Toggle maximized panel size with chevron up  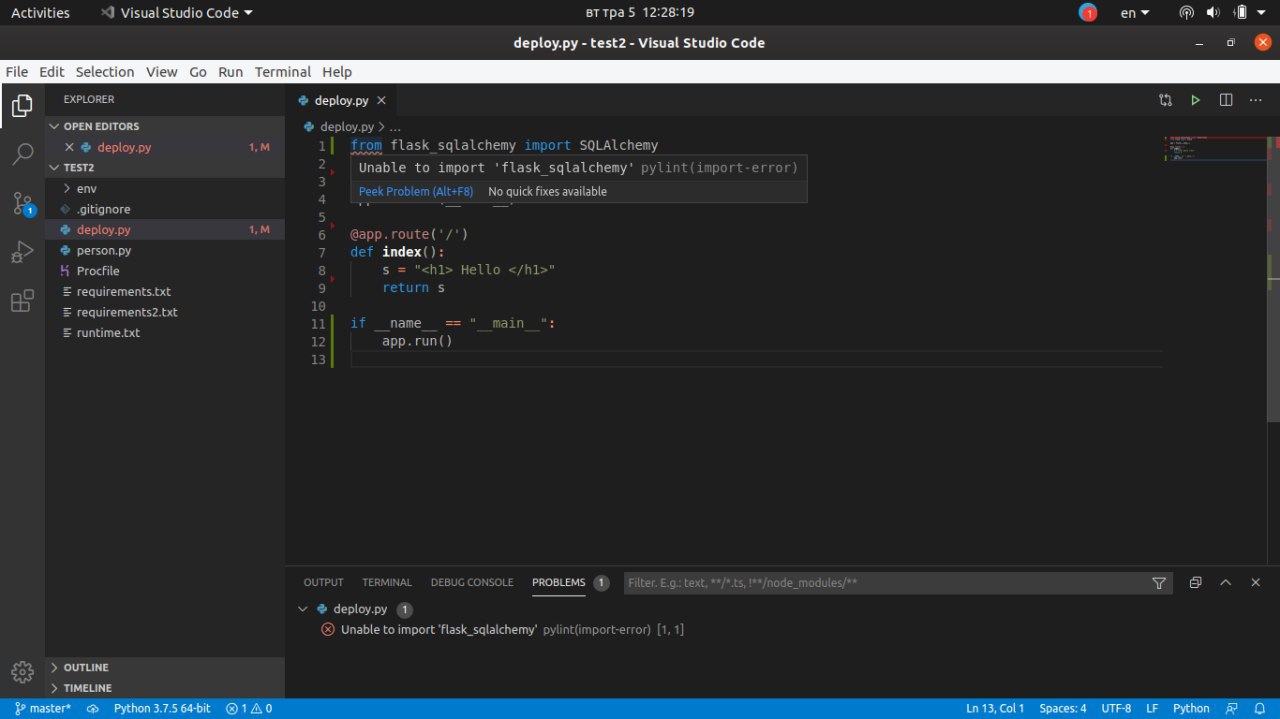pos(1225,583)
